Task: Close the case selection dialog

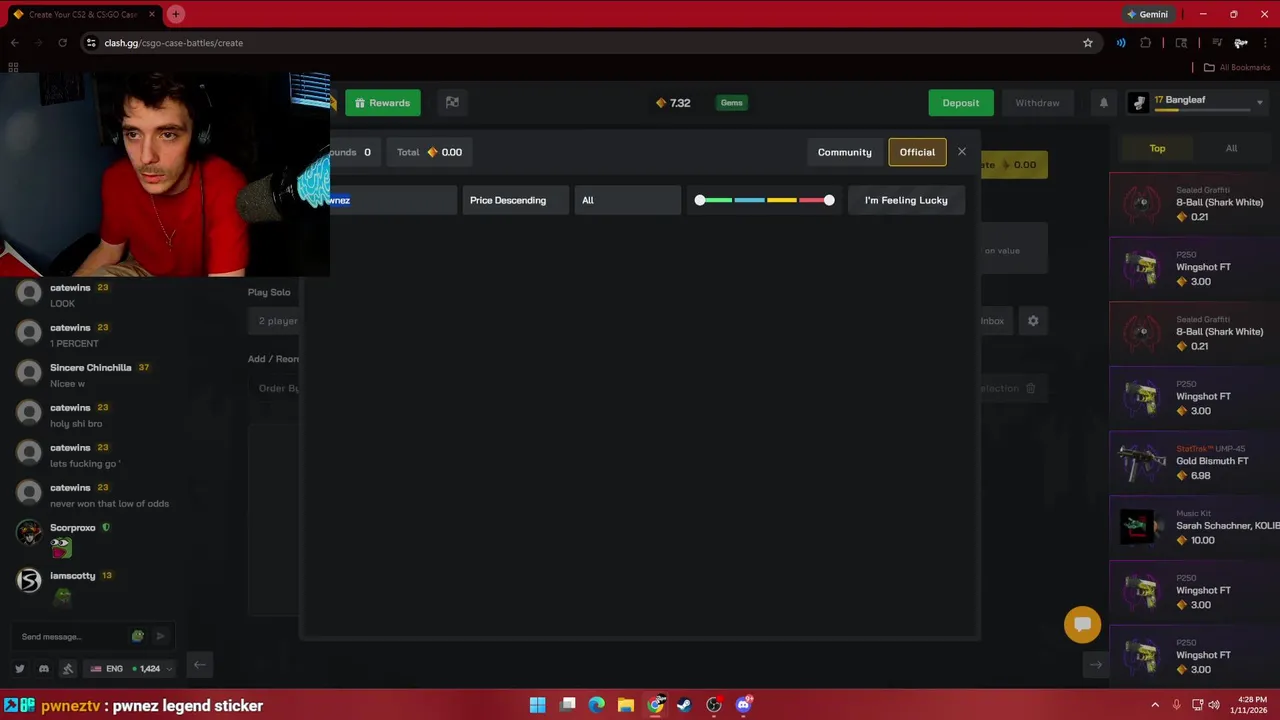Action: click(962, 152)
